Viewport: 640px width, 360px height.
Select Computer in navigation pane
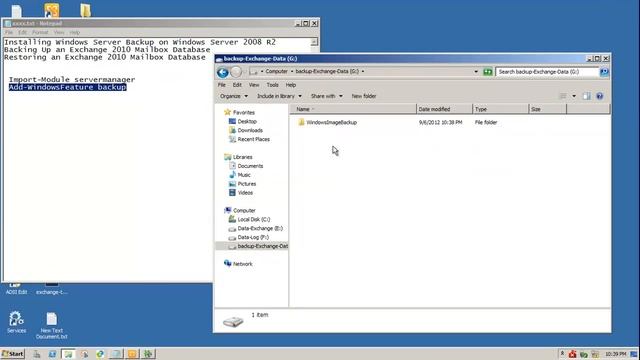point(244,210)
